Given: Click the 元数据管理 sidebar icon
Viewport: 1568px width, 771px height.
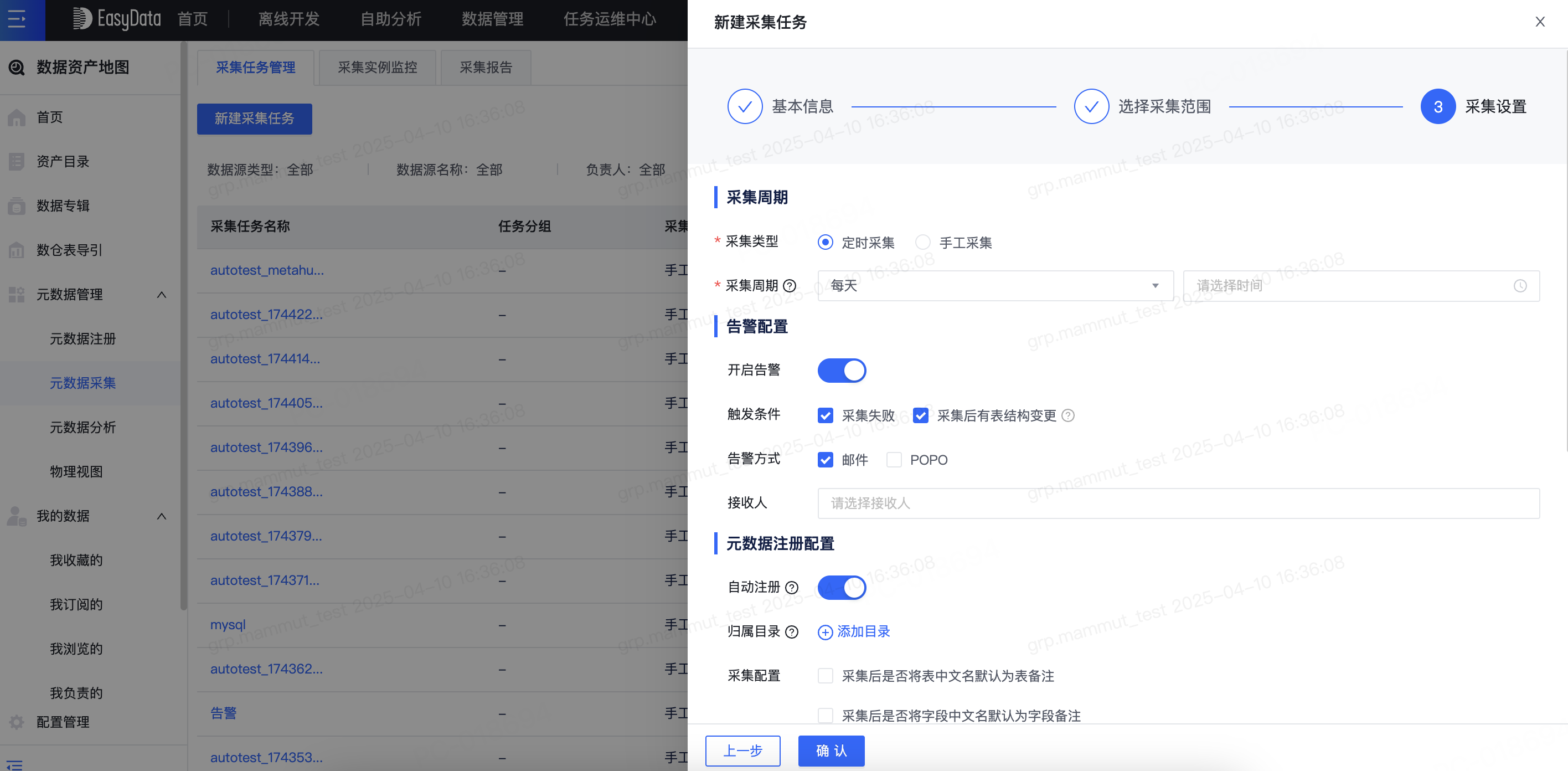Looking at the screenshot, I should pos(17,294).
